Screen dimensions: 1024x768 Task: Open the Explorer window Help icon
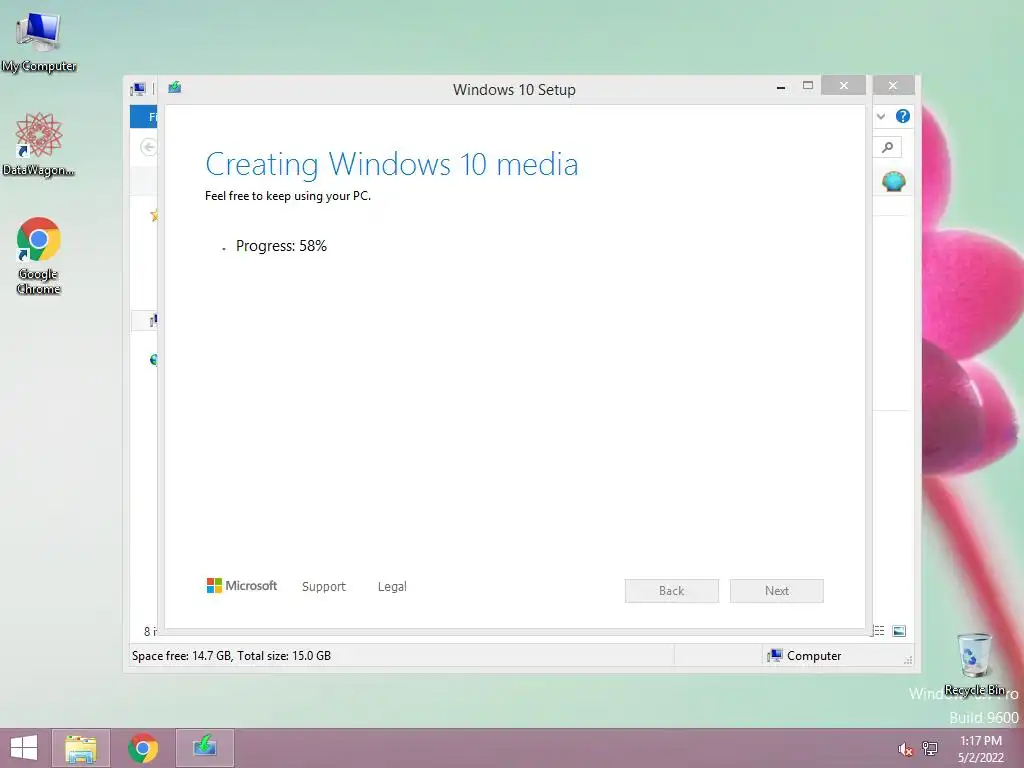point(903,116)
